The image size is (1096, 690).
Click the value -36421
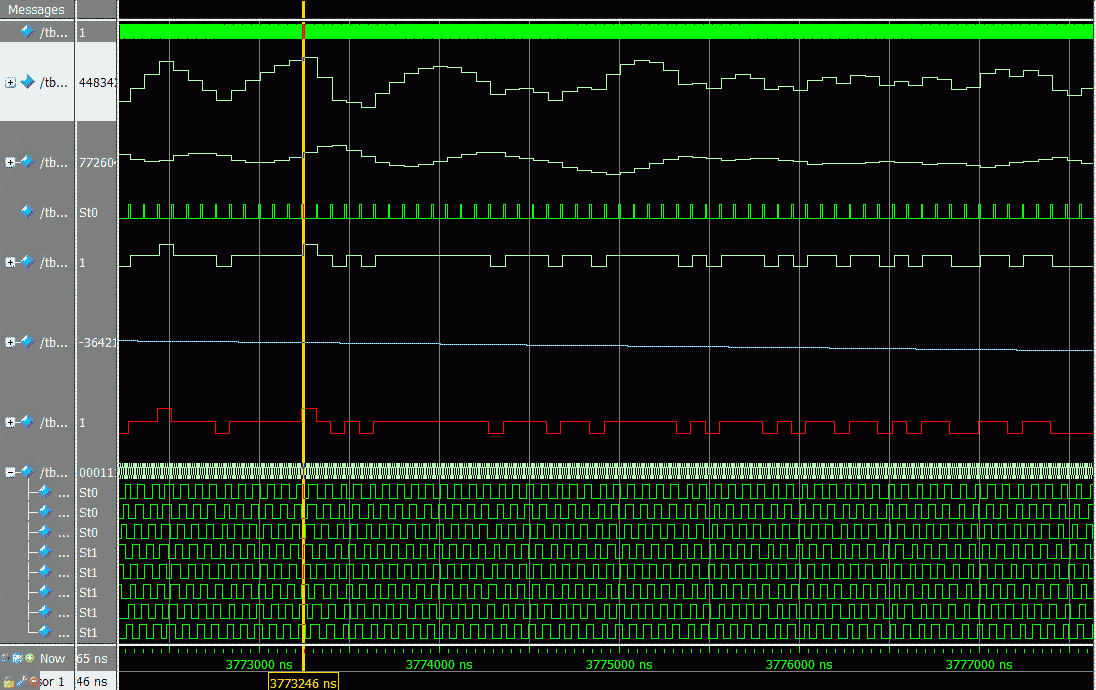click(97, 342)
